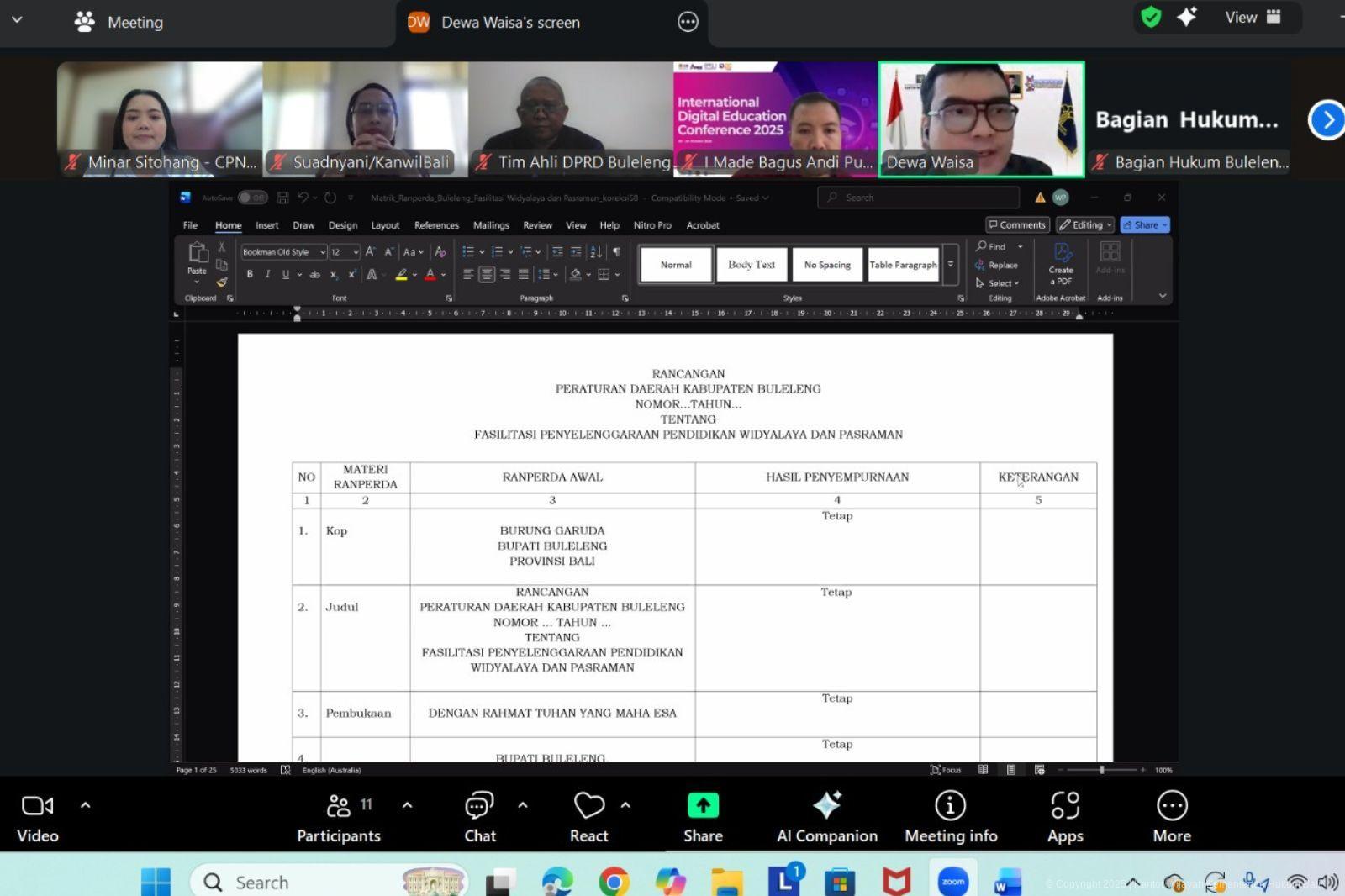Open the Zoom Apps panel
This screenshot has width=1345, height=896.
click(x=1064, y=806)
